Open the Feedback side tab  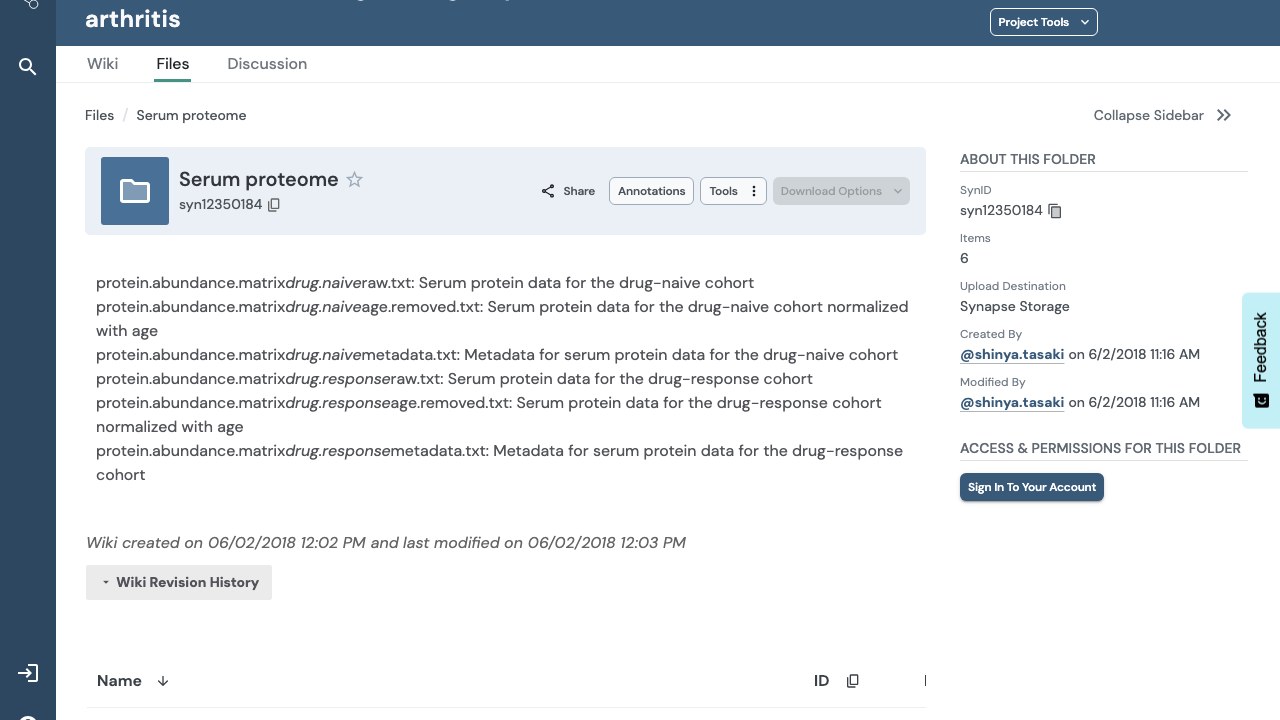[x=1261, y=360]
